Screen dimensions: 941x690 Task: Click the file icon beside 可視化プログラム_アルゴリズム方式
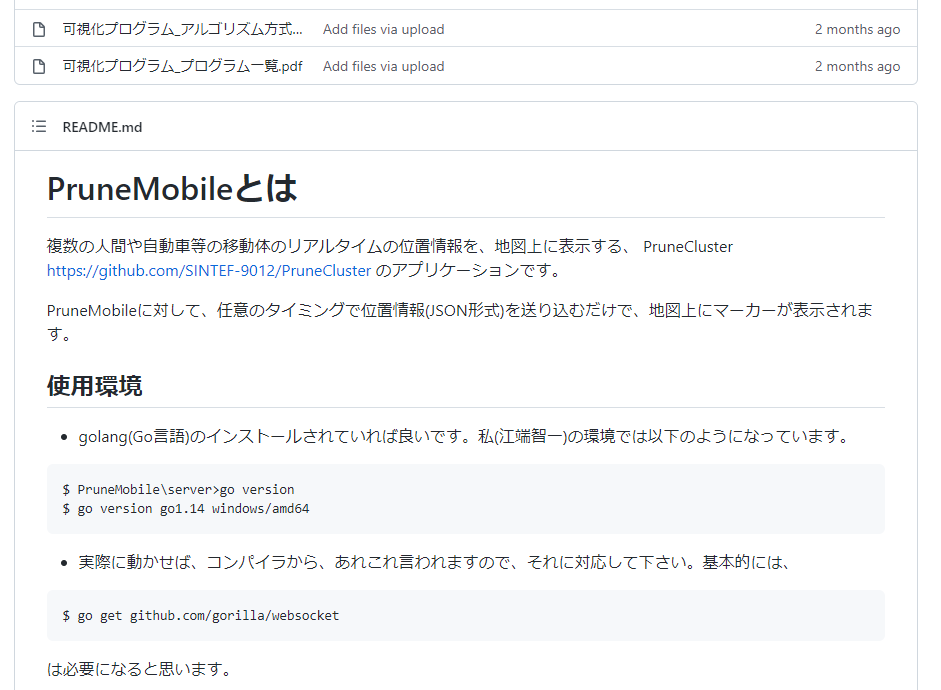point(39,29)
